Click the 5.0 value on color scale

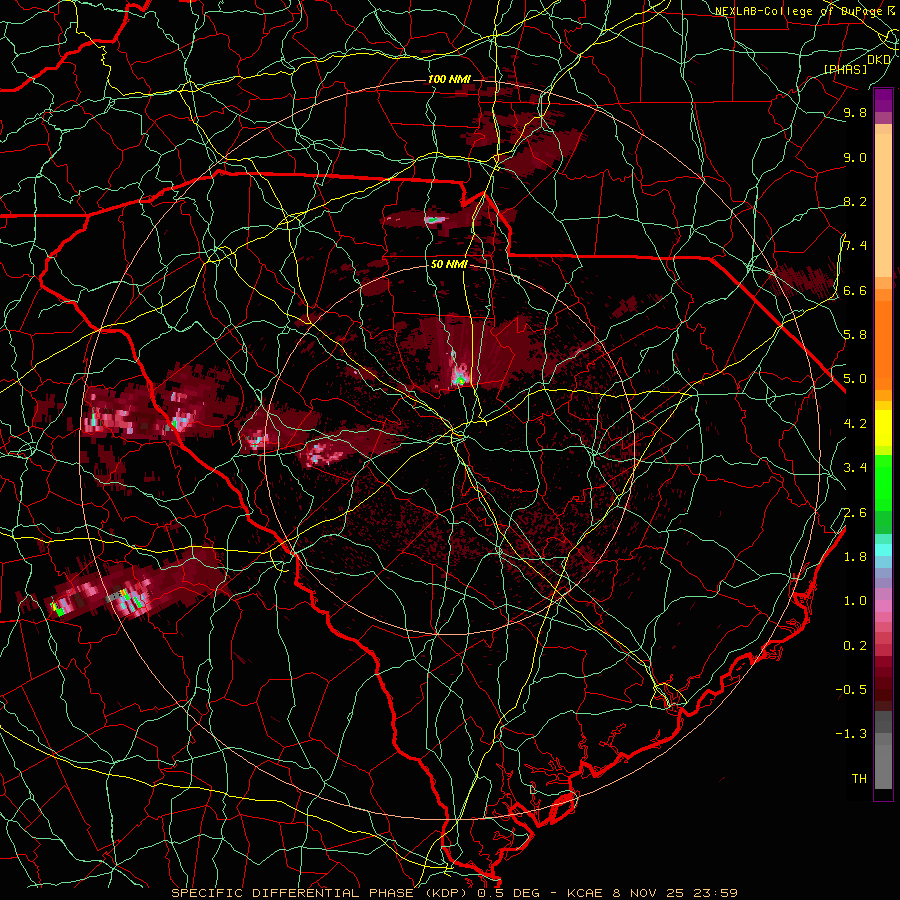[x=855, y=379]
